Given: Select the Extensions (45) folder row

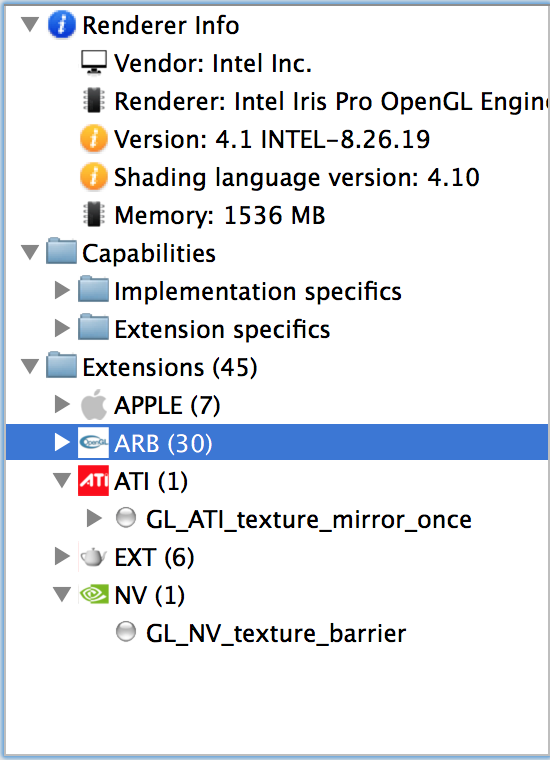Looking at the screenshot, I should (277, 367).
